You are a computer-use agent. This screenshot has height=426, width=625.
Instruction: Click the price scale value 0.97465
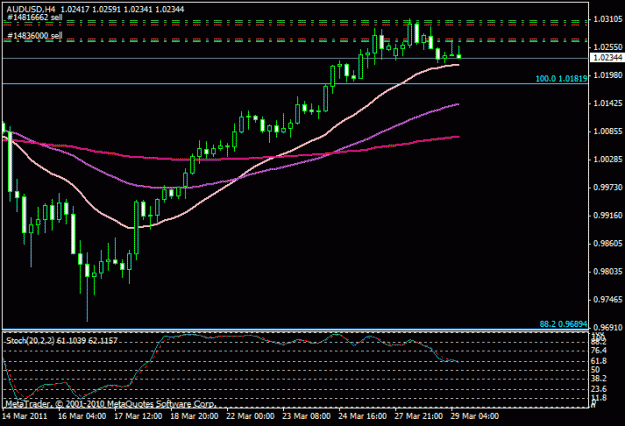coord(608,300)
